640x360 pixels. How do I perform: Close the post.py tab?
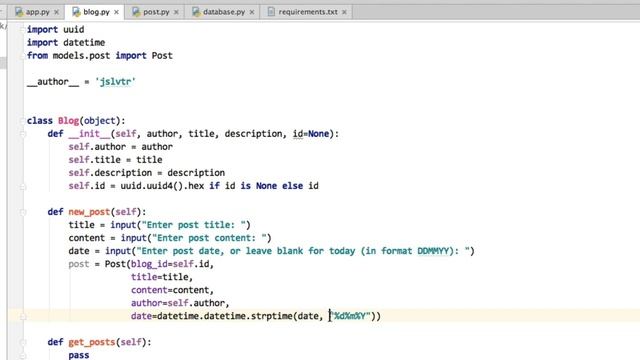click(x=176, y=12)
